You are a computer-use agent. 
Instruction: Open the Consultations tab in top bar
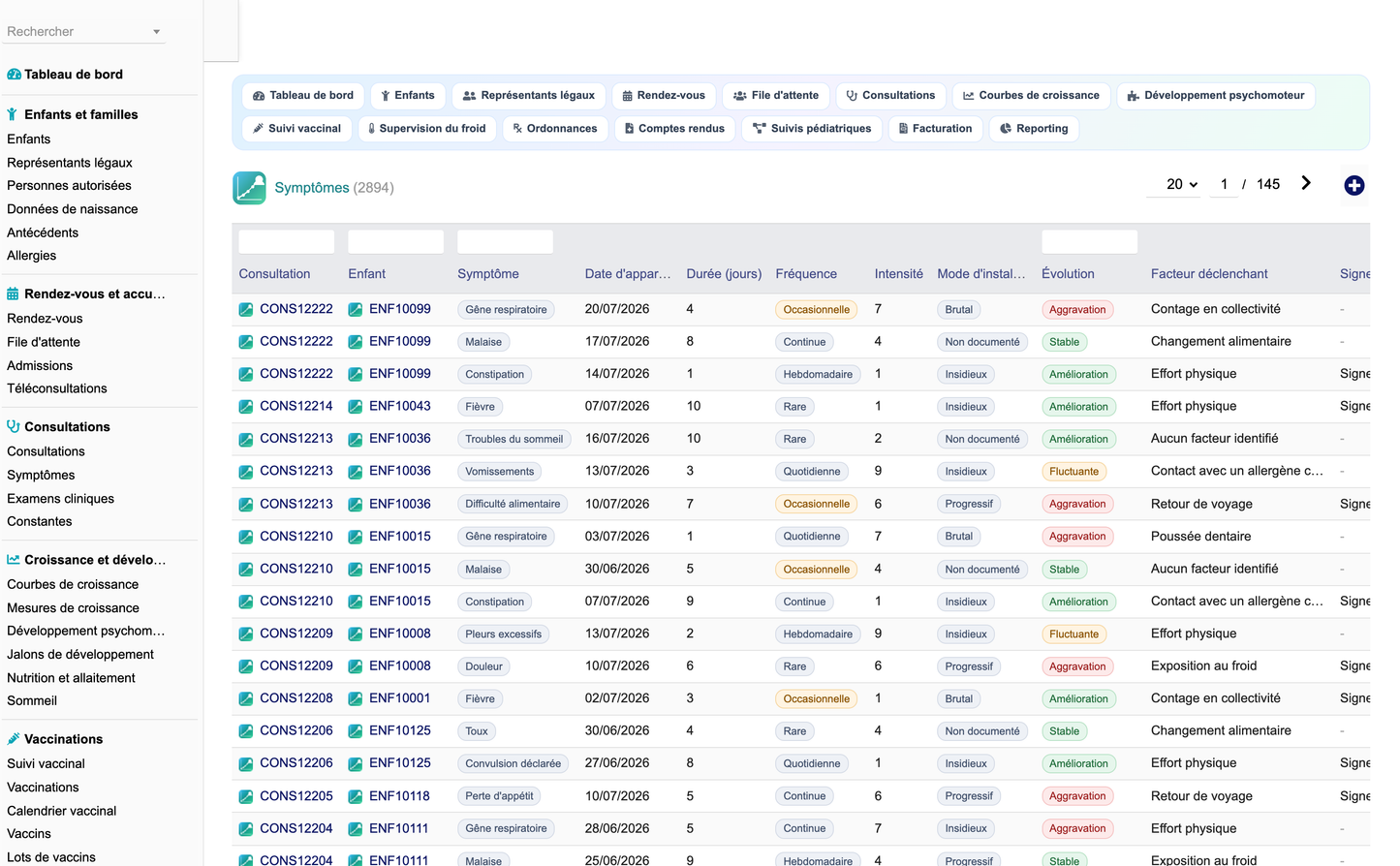point(890,96)
